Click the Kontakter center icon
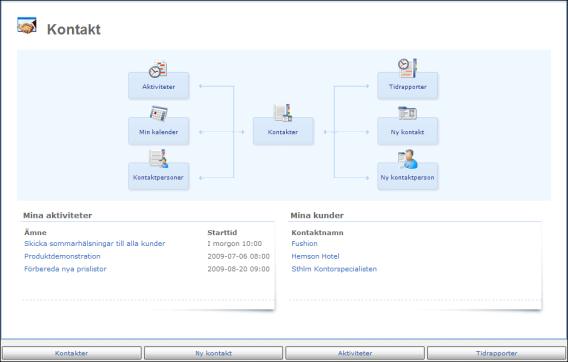 pyautogui.click(x=283, y=113)
